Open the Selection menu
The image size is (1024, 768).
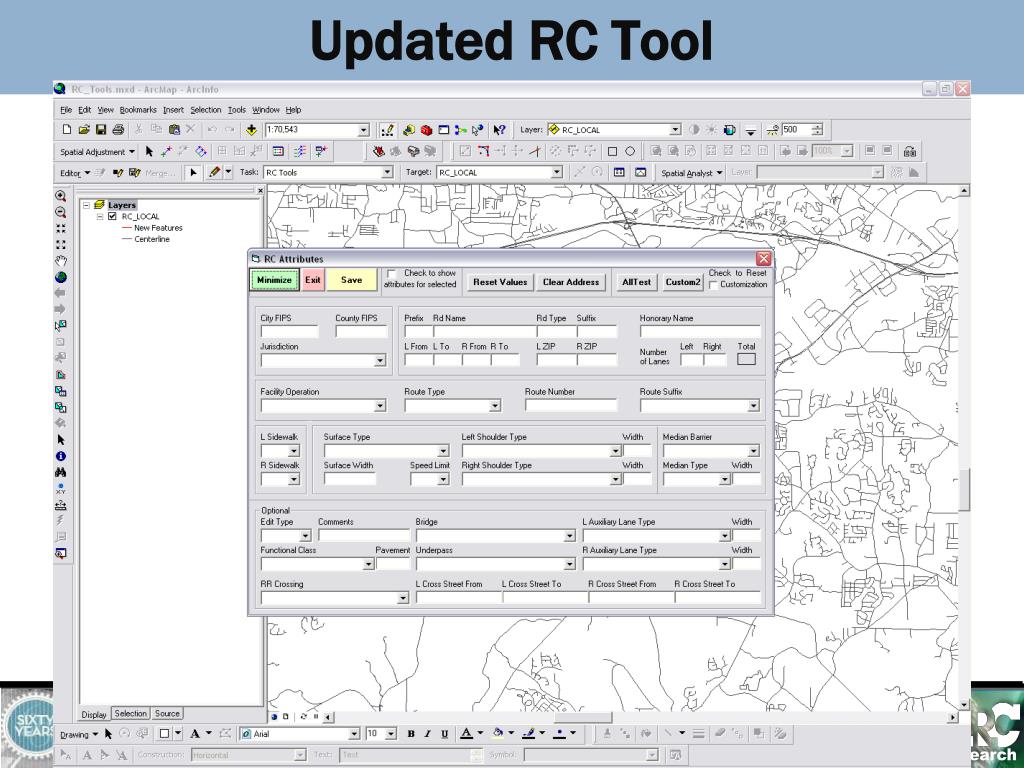[x=206, y=110]
